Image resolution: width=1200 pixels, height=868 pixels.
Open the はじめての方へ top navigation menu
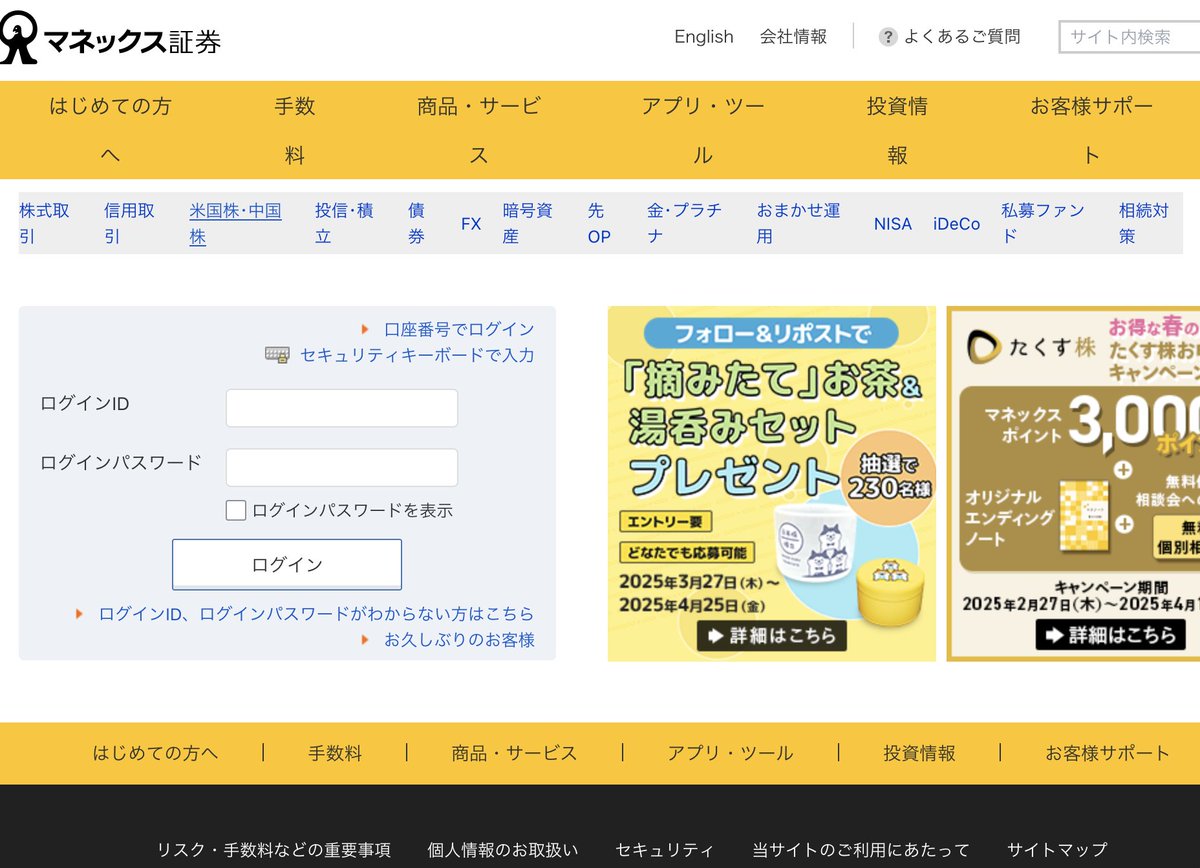point(110,130)
